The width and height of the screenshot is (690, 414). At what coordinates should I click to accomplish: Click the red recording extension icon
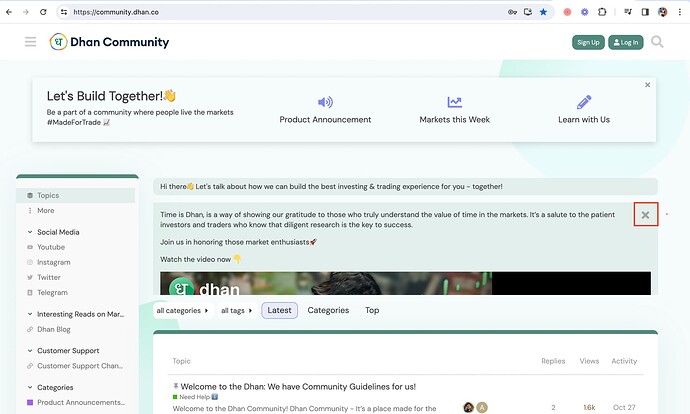567,12
